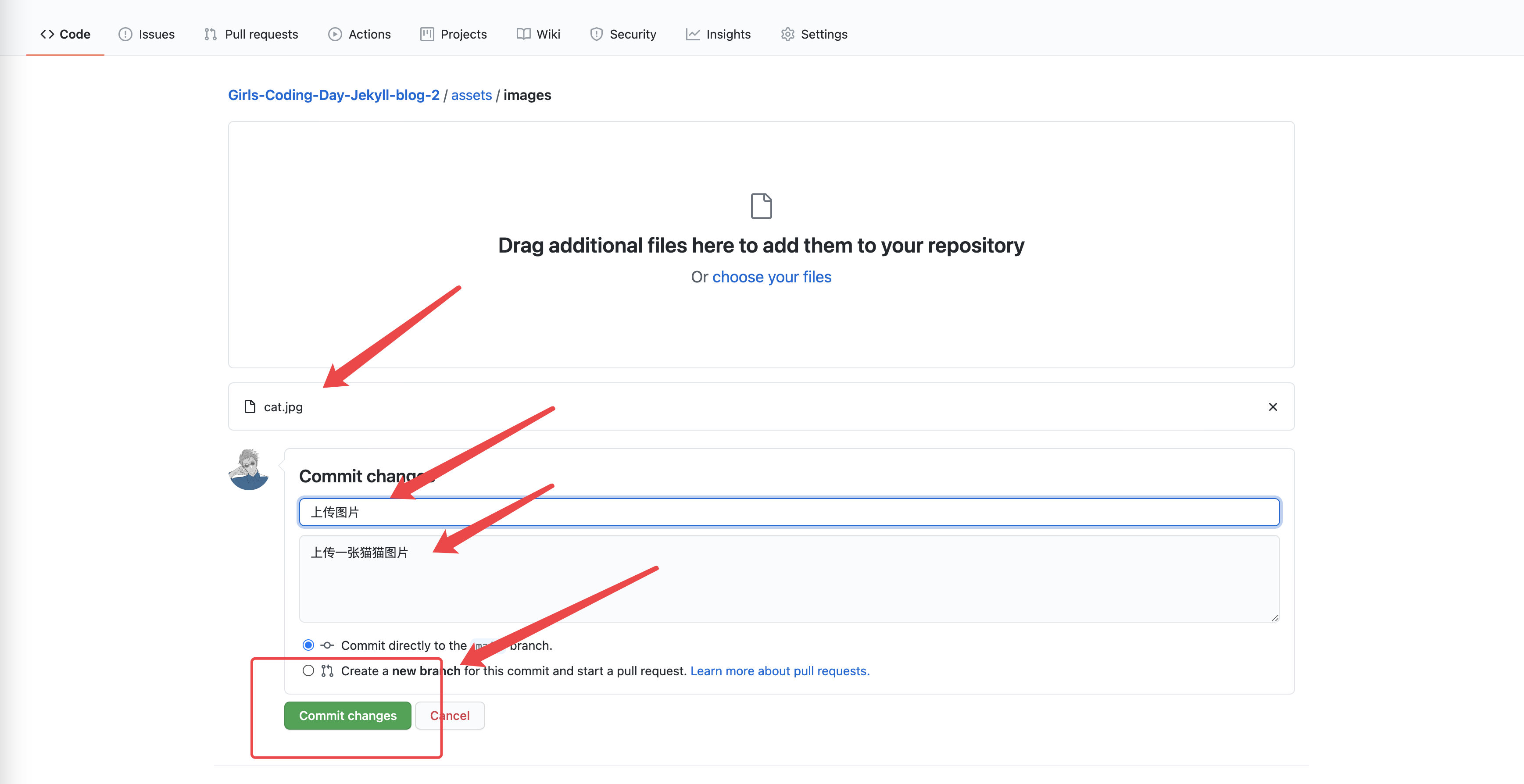This screenshot has width=1524, height=784.
Task: Click the file icon in drop area
Action: (761, 206)
